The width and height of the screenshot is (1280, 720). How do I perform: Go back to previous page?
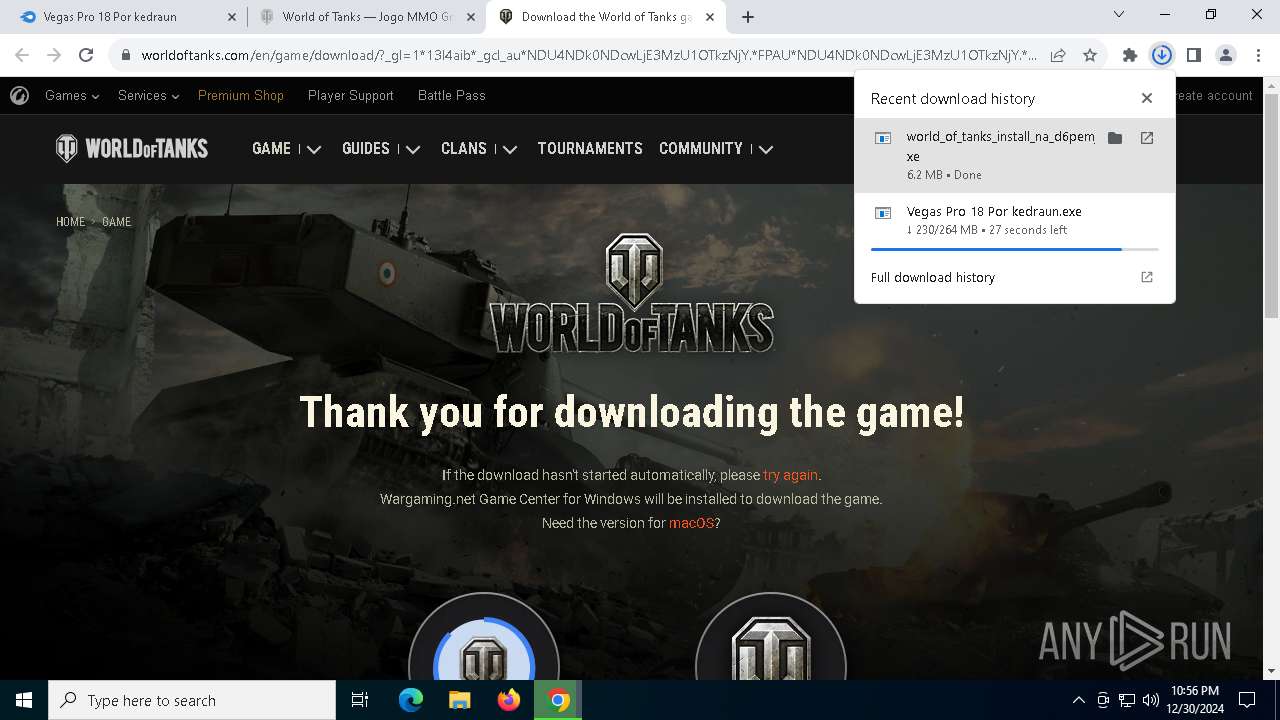(x=22, y=55)
